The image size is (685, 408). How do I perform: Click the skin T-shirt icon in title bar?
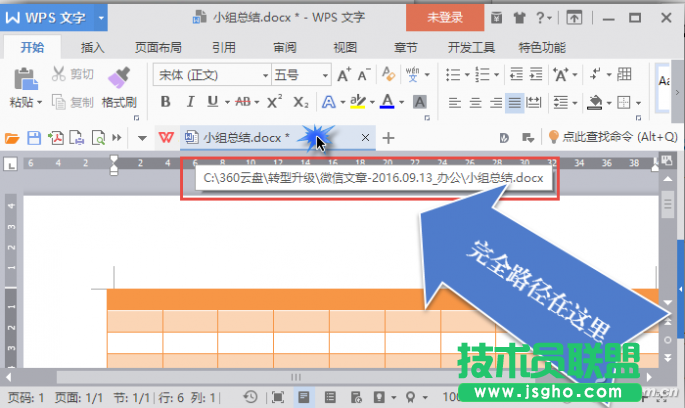coord(519,18)
